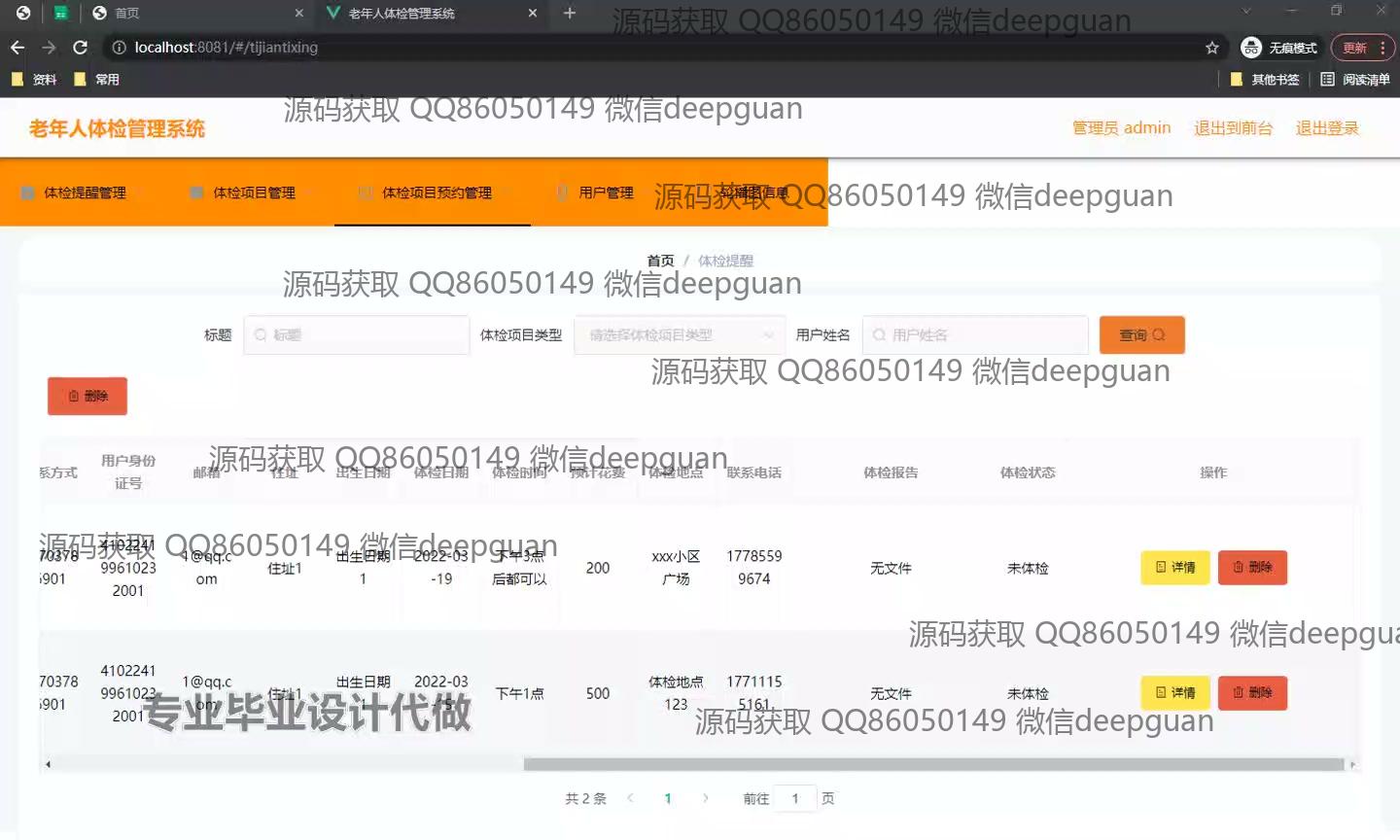Go to the previous page of results
Viewport: 1400px width, 840px height.
tap(630, 798)
